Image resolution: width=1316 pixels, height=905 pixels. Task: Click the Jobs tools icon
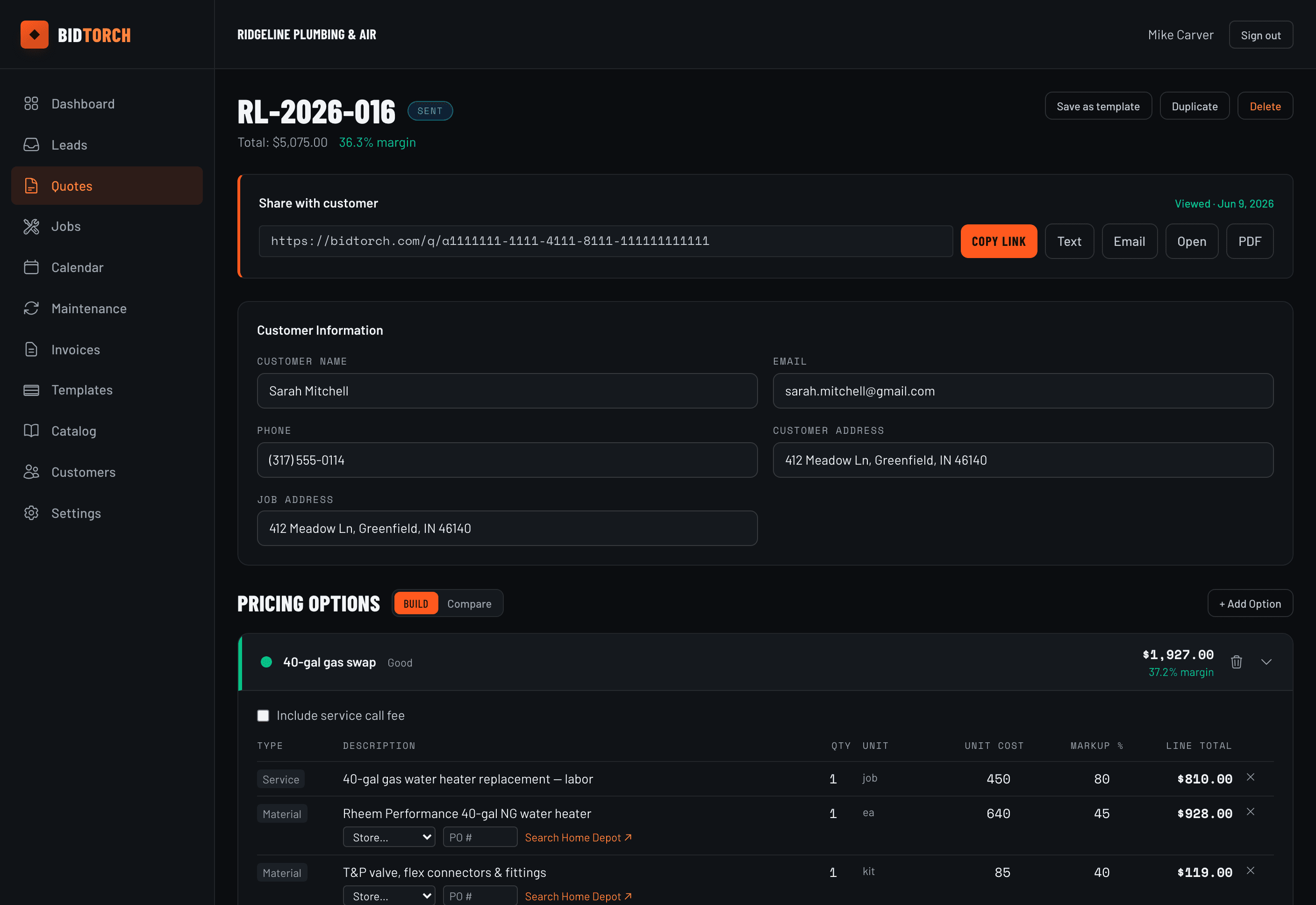[31, 226]
